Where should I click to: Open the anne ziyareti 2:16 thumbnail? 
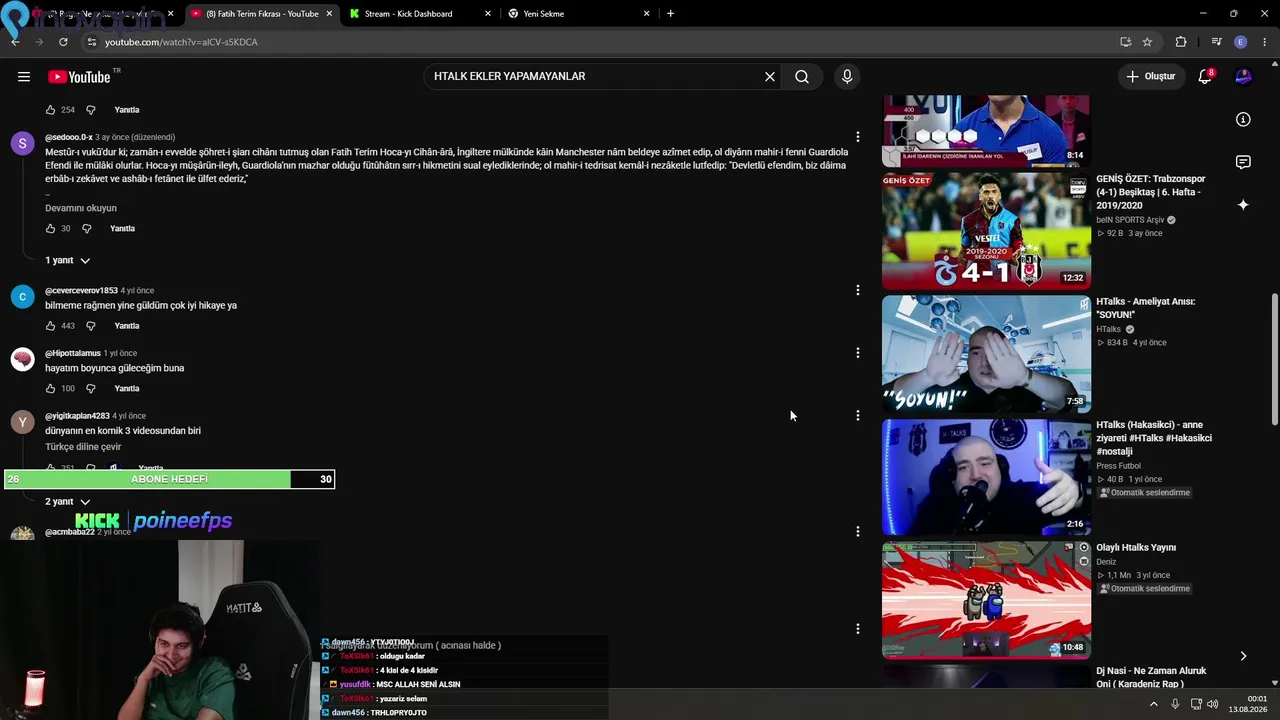986,477
